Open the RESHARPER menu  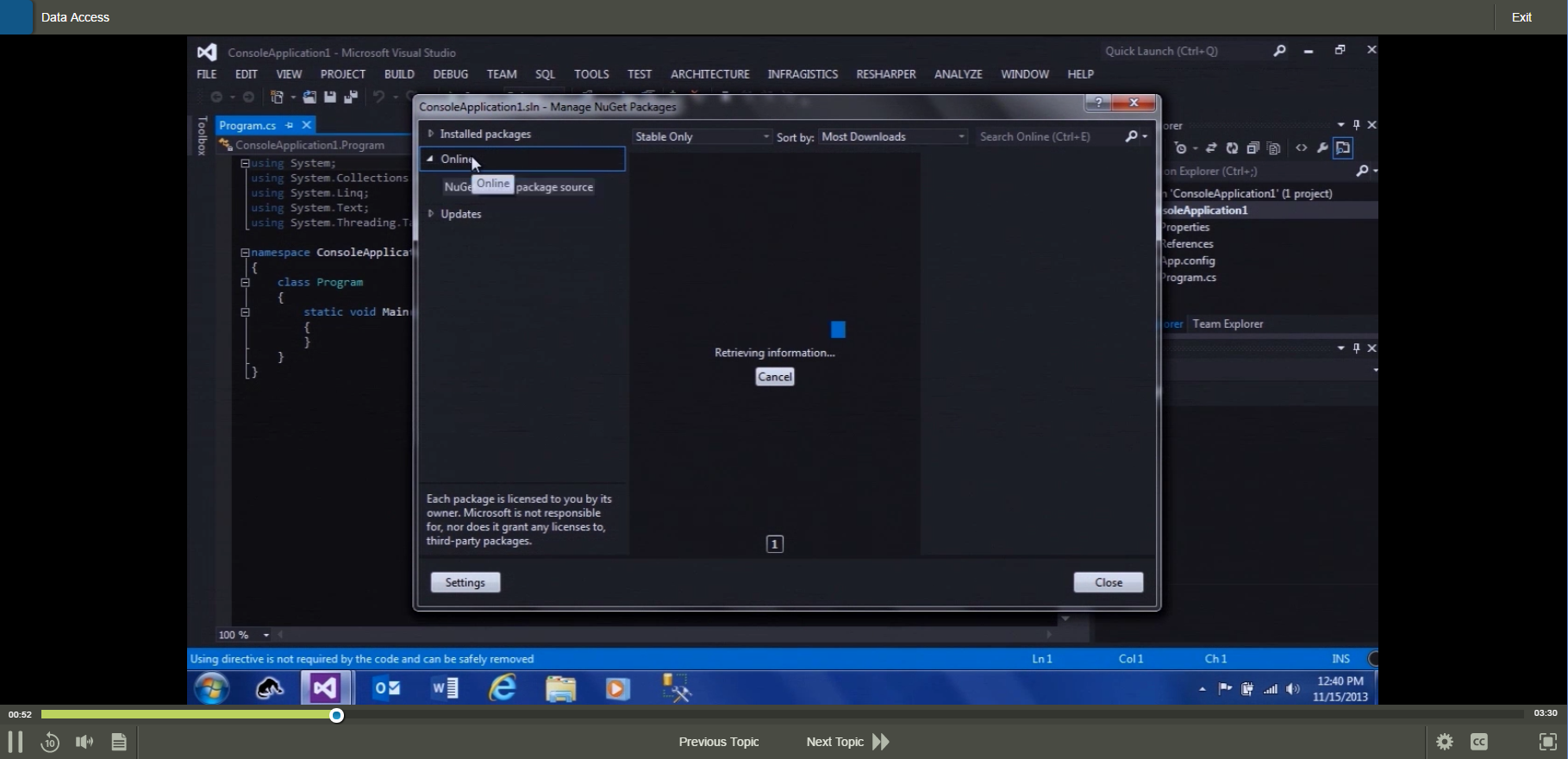pos(886,74)
